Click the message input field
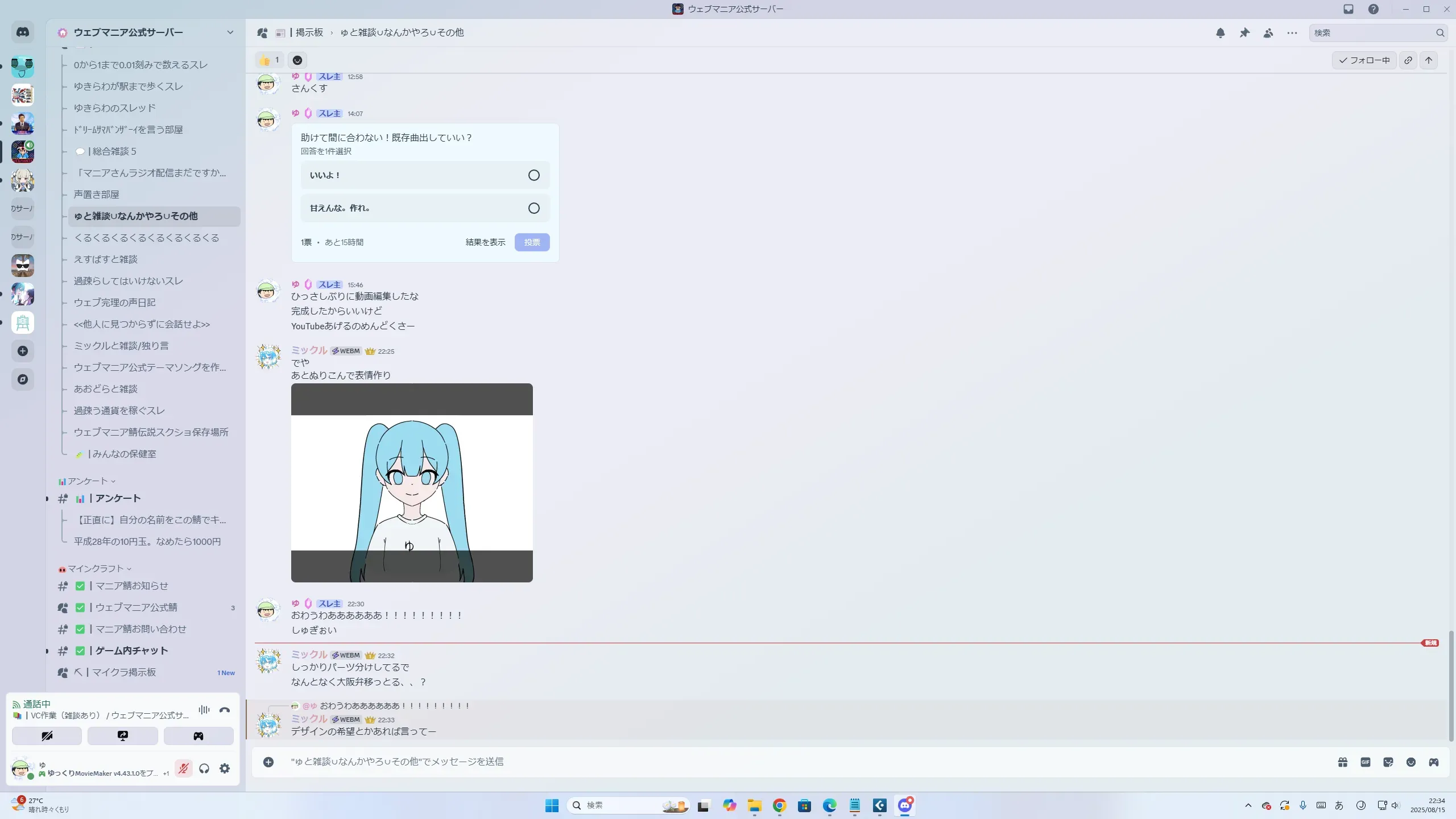The image size is (1456, 819). pos(796,762)
